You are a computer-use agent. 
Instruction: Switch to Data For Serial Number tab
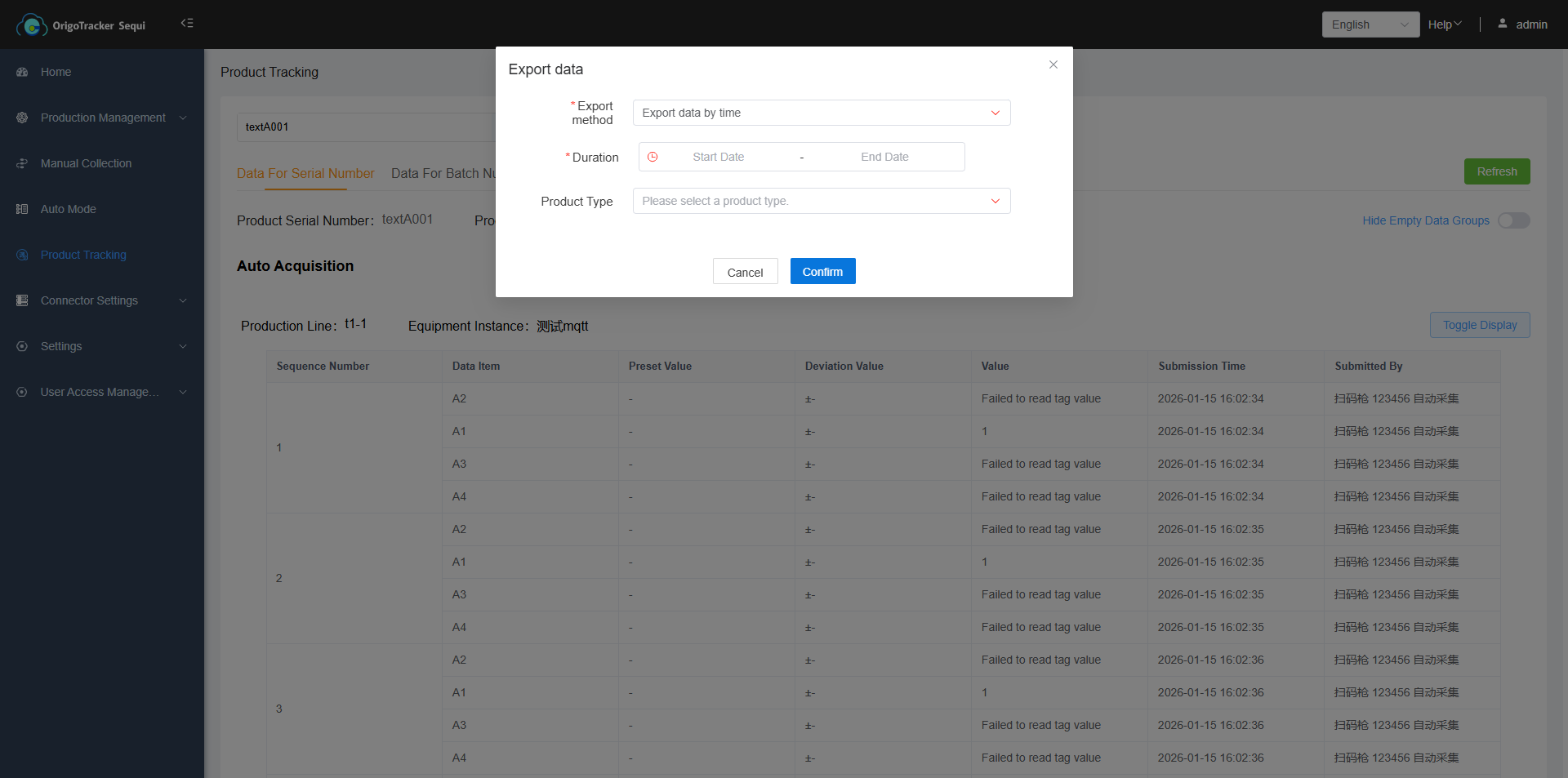[x=305, y=173]
